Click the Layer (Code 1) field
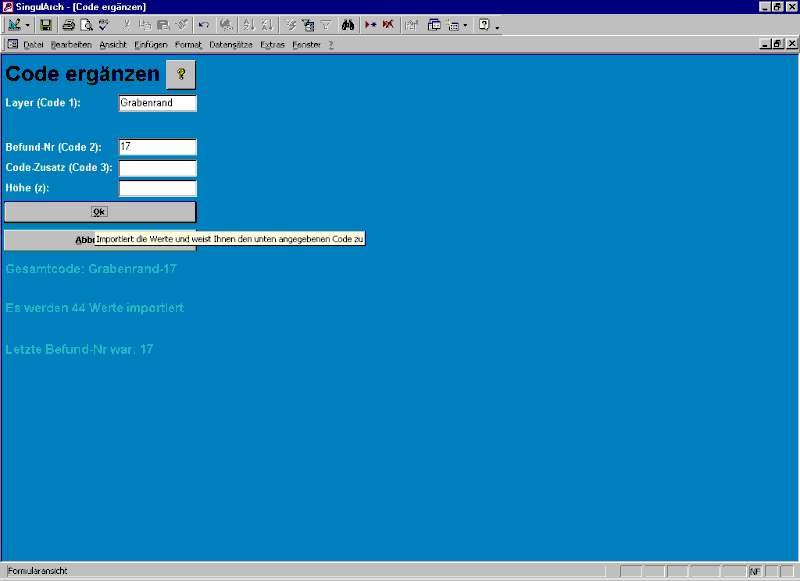Image resolution: width=800 pixels, height=581 pixels. click(157, 103)
